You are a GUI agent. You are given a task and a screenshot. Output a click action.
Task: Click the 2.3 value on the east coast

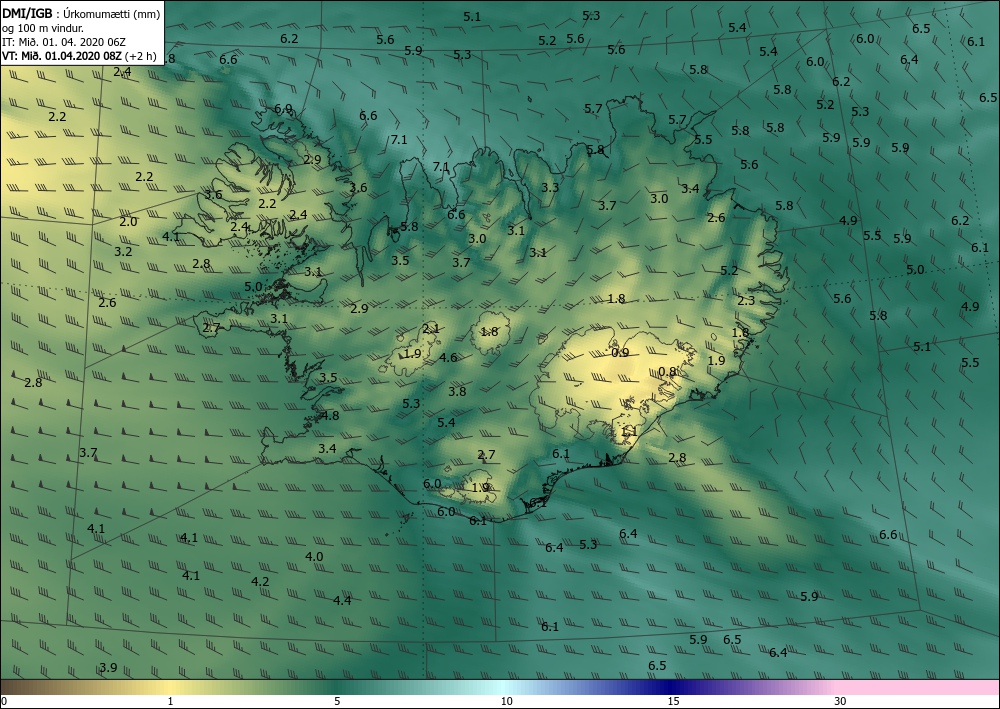pyautogui.click(x=746, y=300)
